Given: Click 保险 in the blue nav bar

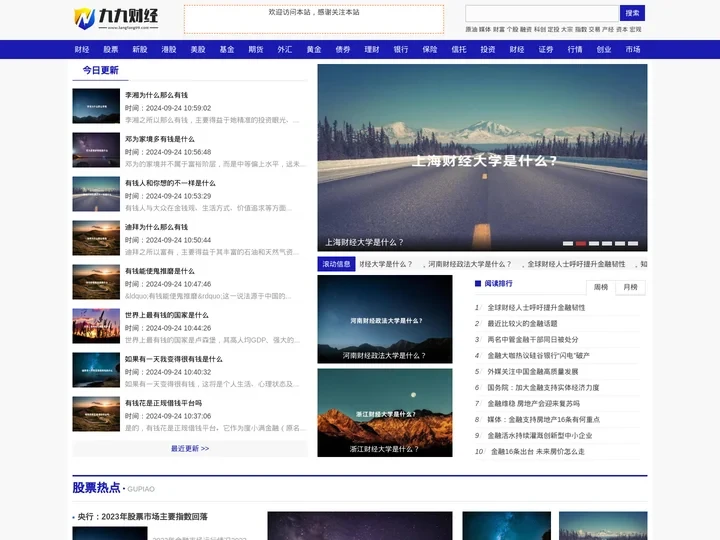Looking at the screenshot, I should click(x=430, y=50).
